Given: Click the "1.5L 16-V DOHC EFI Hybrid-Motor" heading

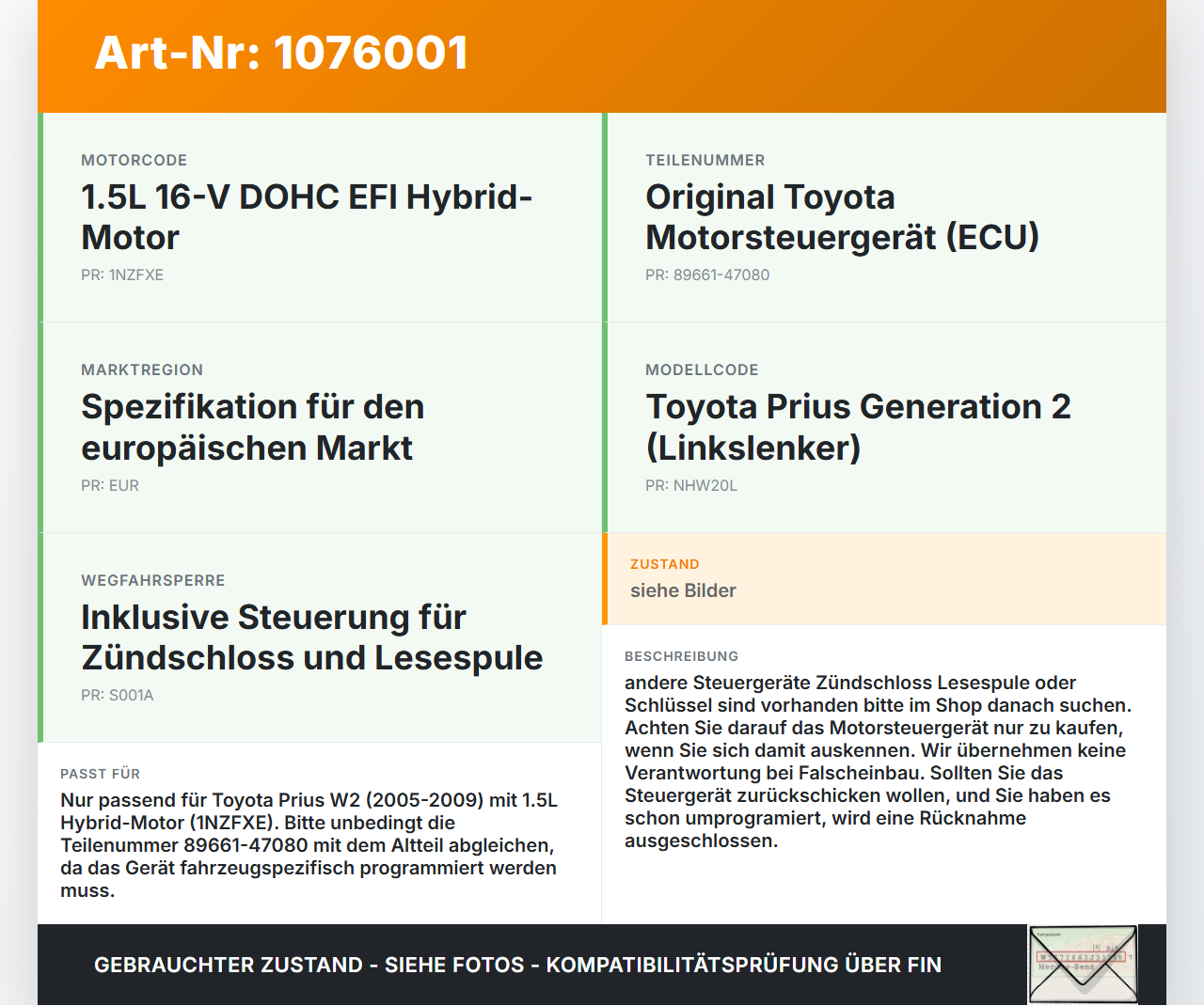Looking at the screenshot, I should (307, 217).
